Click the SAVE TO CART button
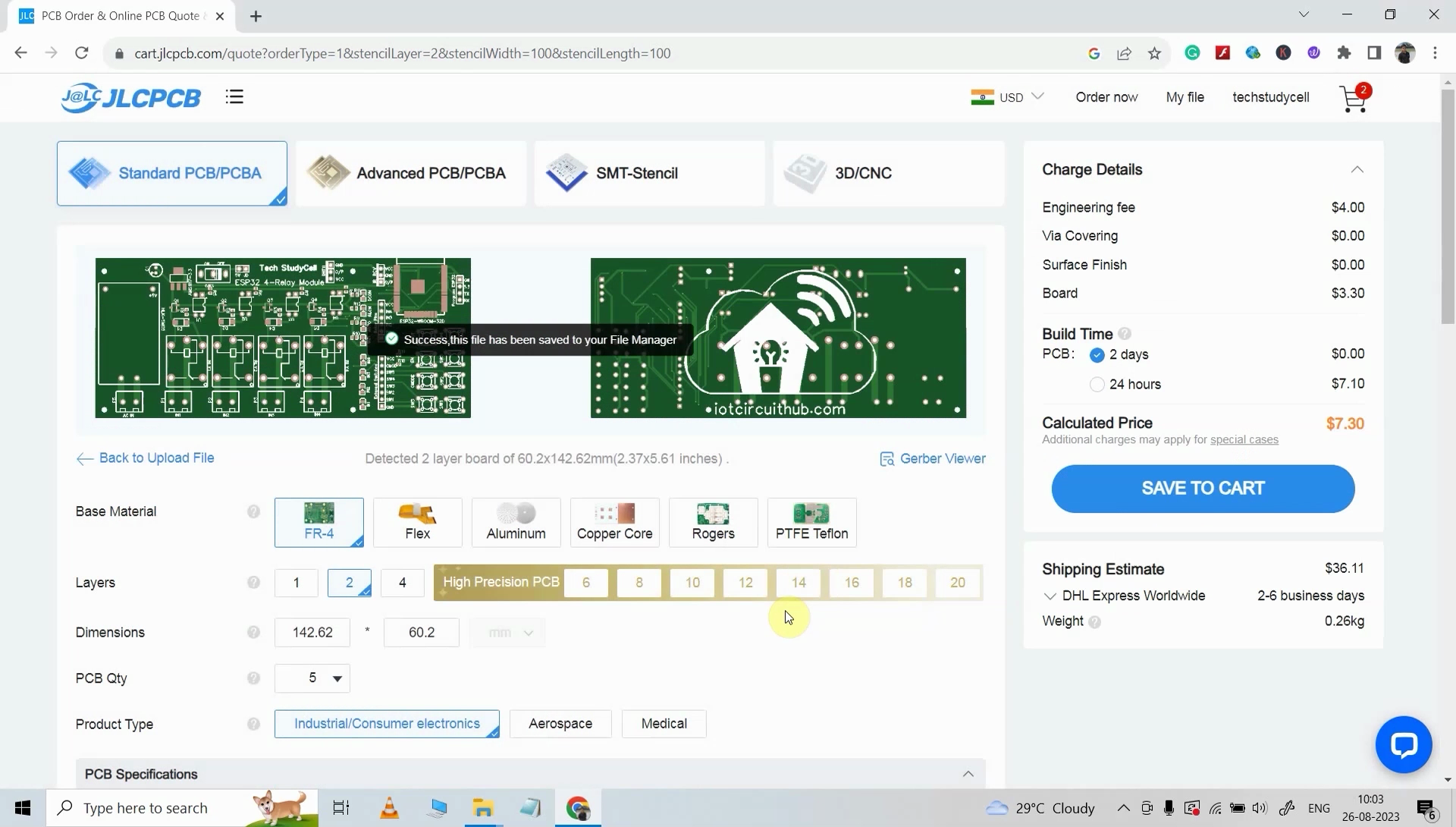 click(1203, 488)
